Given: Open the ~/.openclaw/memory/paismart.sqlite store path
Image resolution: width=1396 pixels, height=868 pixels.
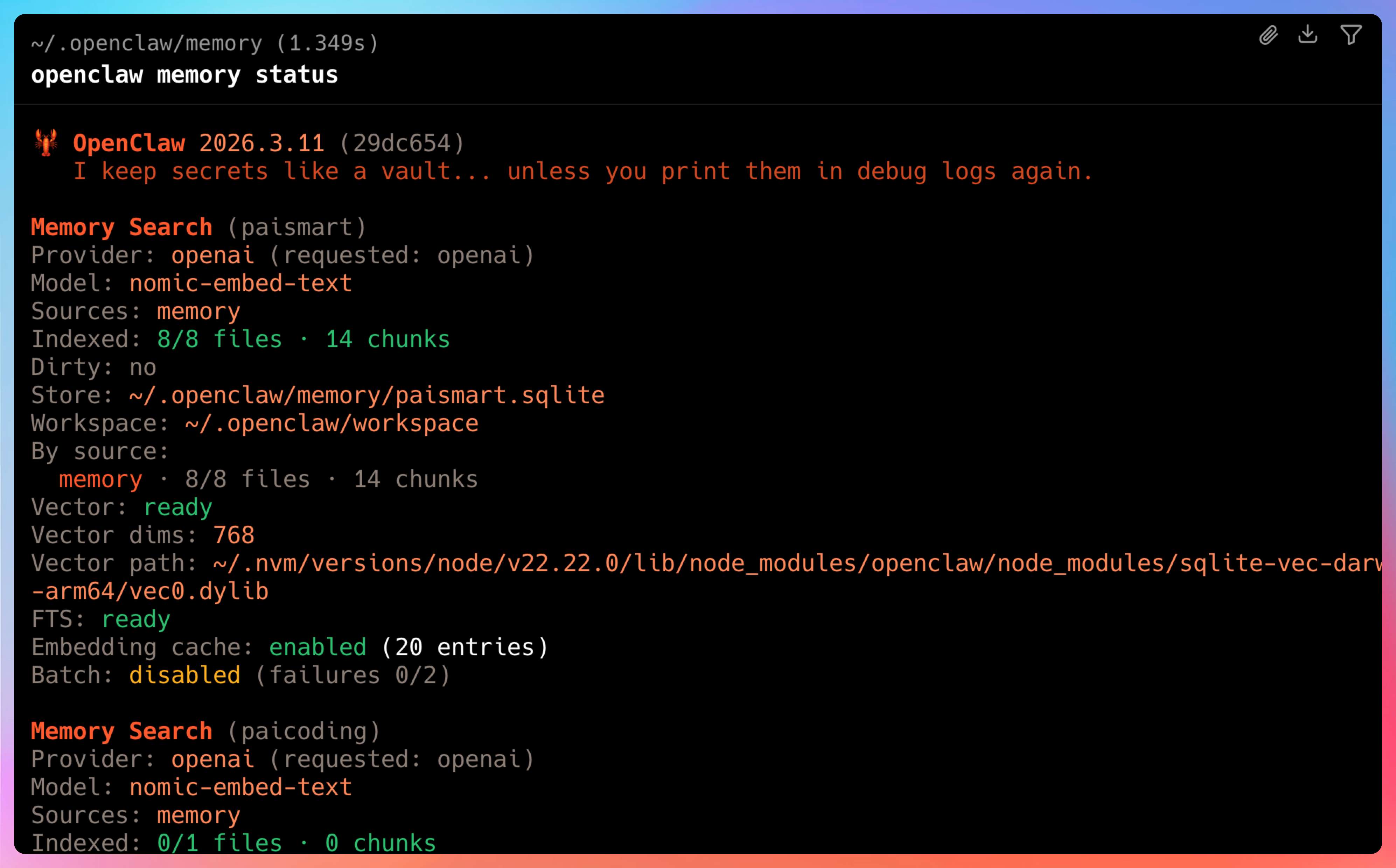Looking at the screenshot, I should [367, 395].
